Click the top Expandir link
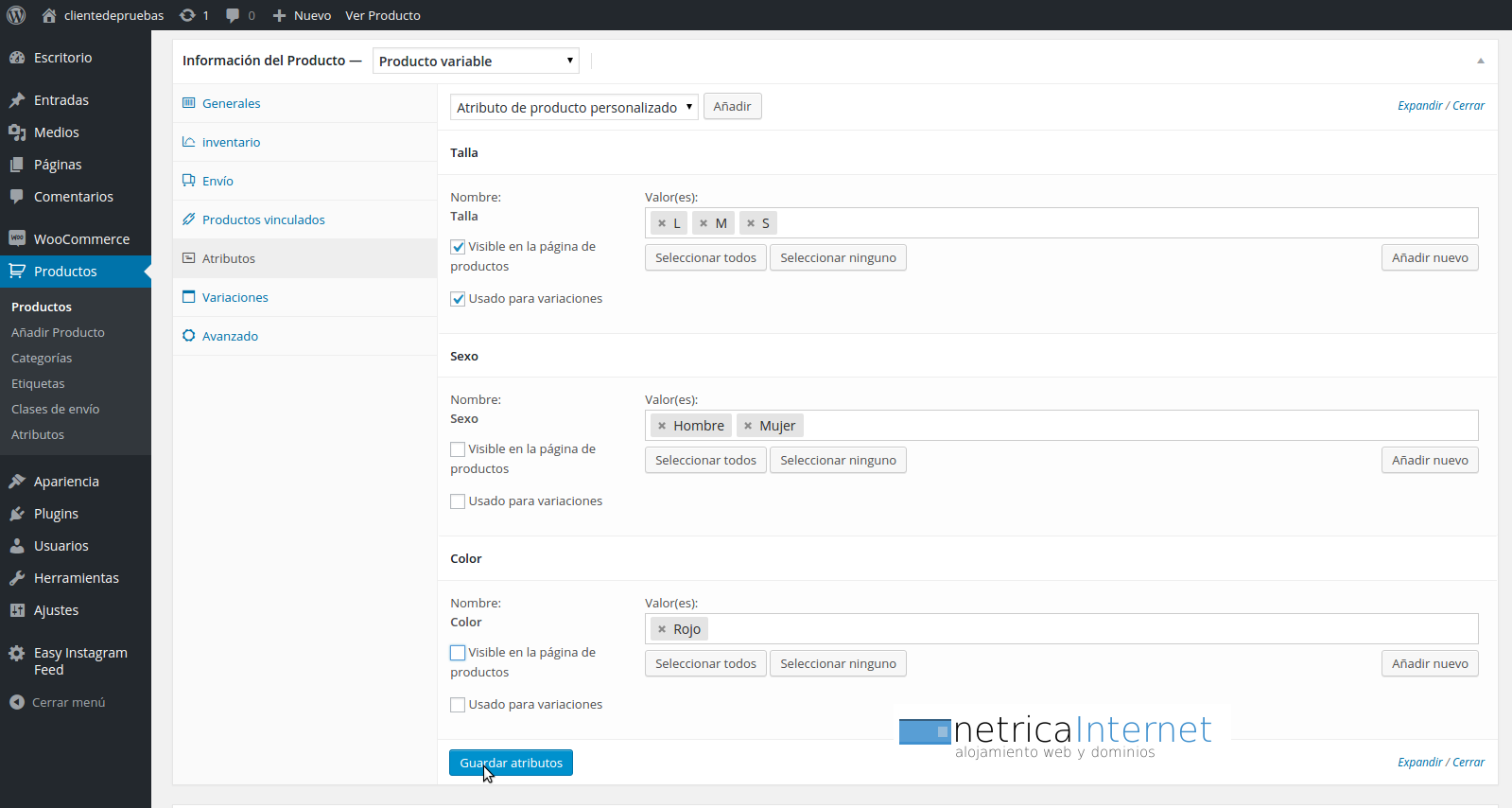Image resolution: width=1512 pixels, height=808 pixels. point(1419,106)
